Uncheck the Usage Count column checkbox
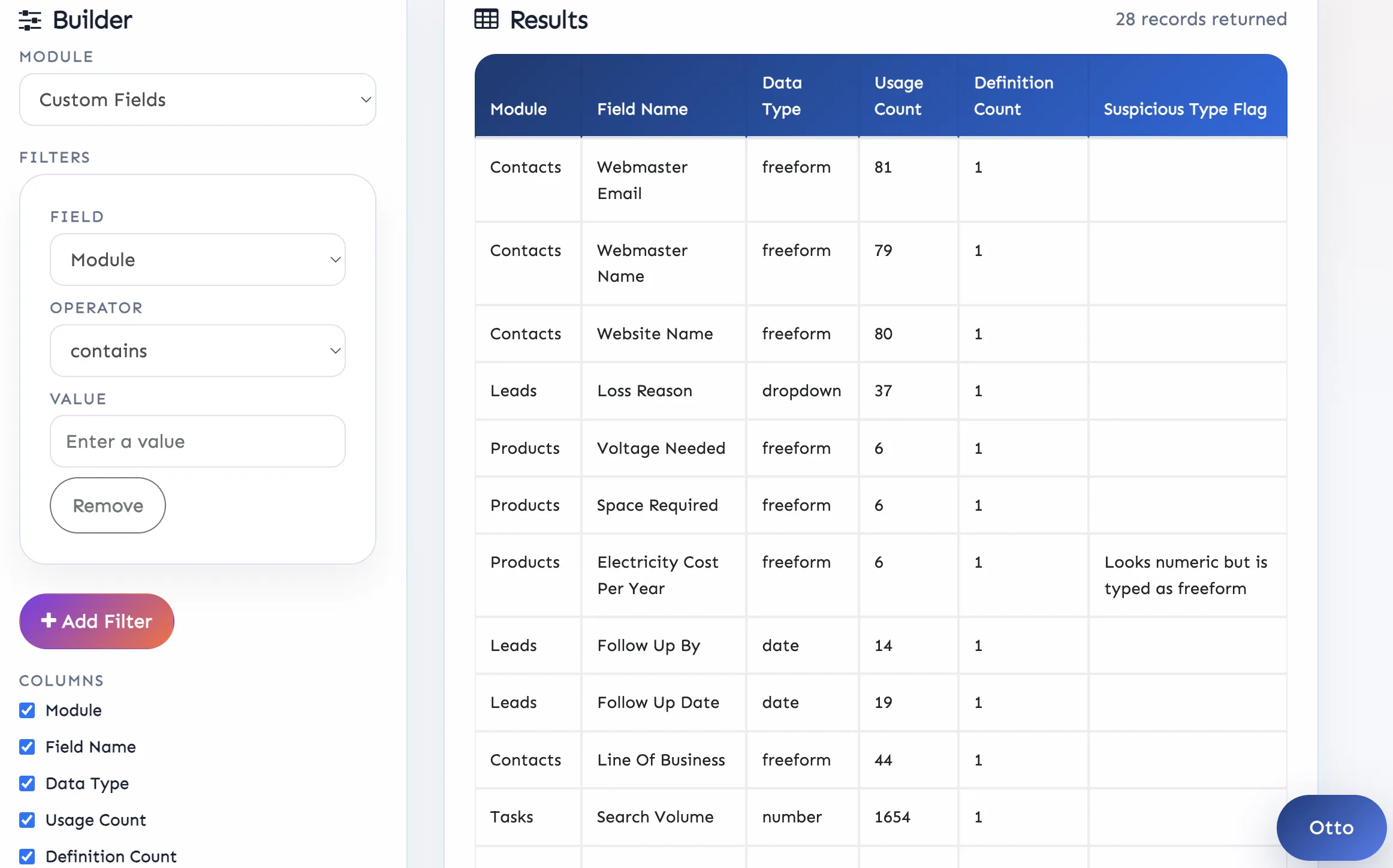The width and height of the screenshot is (1393, 868). (27, 820)
